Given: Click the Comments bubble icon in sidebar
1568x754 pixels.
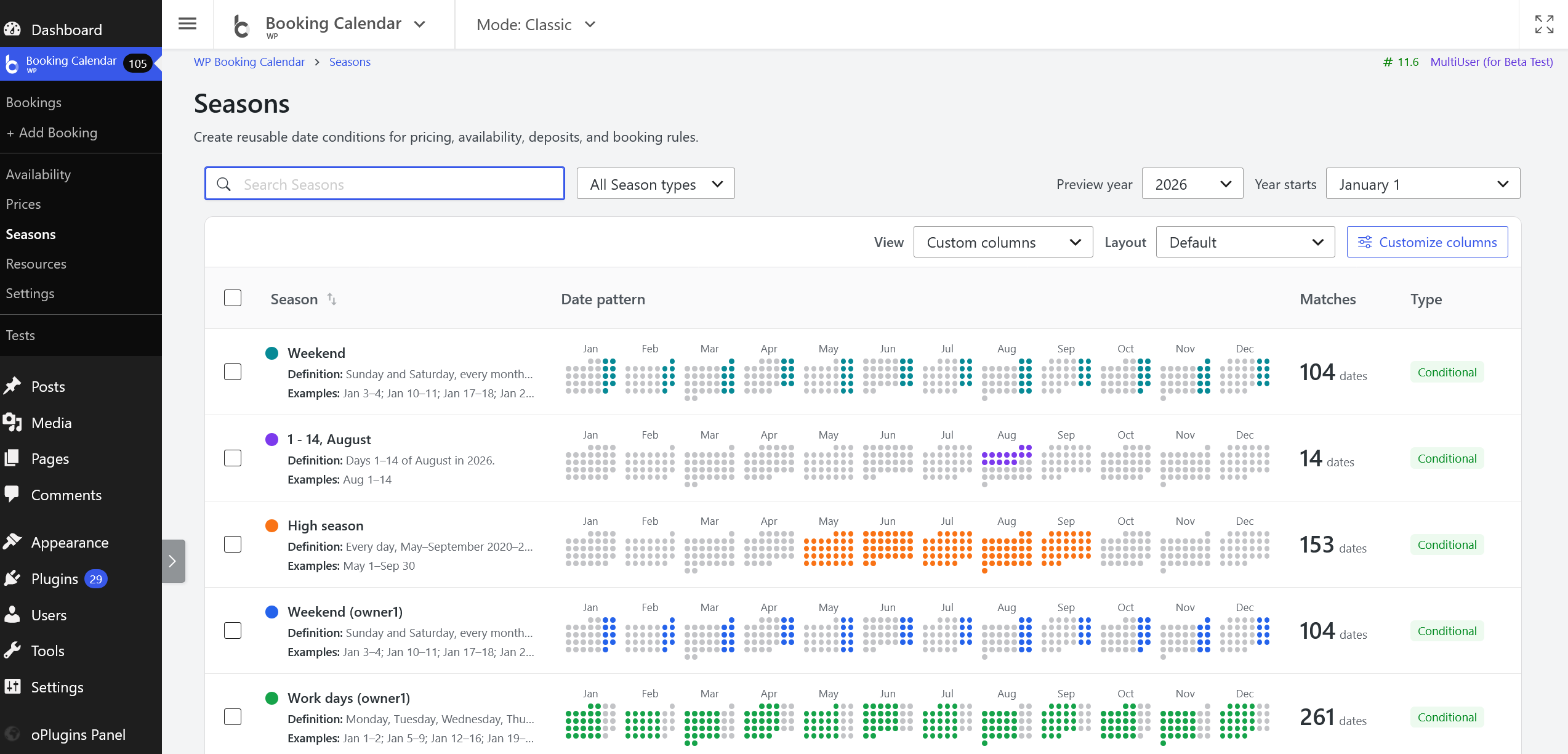Looking at the screenshot, I should [x=12, y=495].
